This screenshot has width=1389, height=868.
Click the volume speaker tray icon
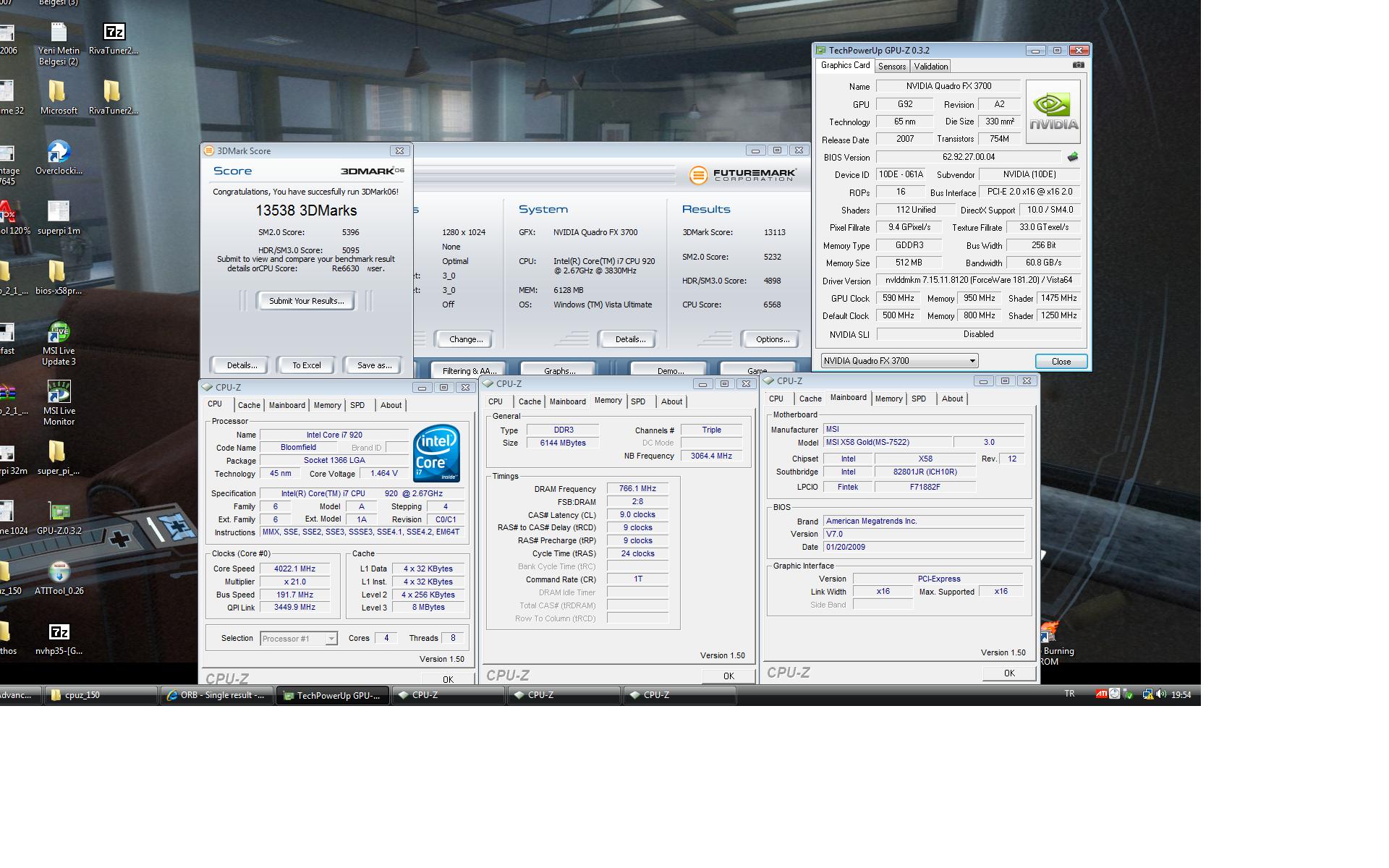point(1160,694)
